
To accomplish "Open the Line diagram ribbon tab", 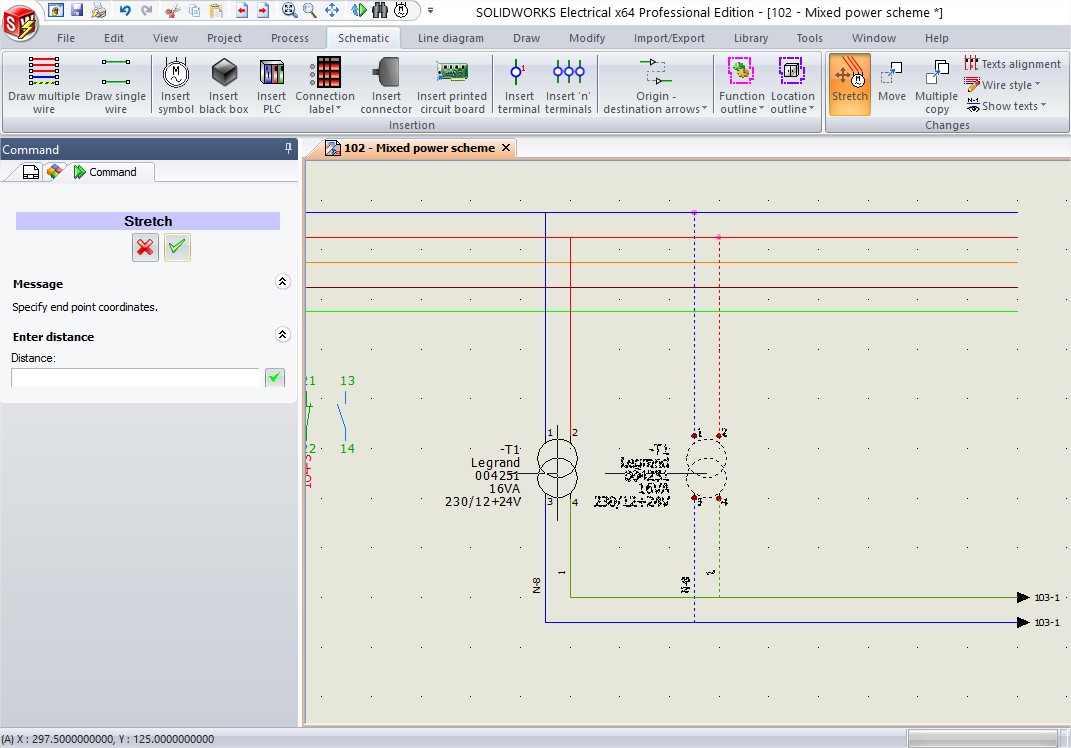I will pyautogui.click(x=450, y=38).
